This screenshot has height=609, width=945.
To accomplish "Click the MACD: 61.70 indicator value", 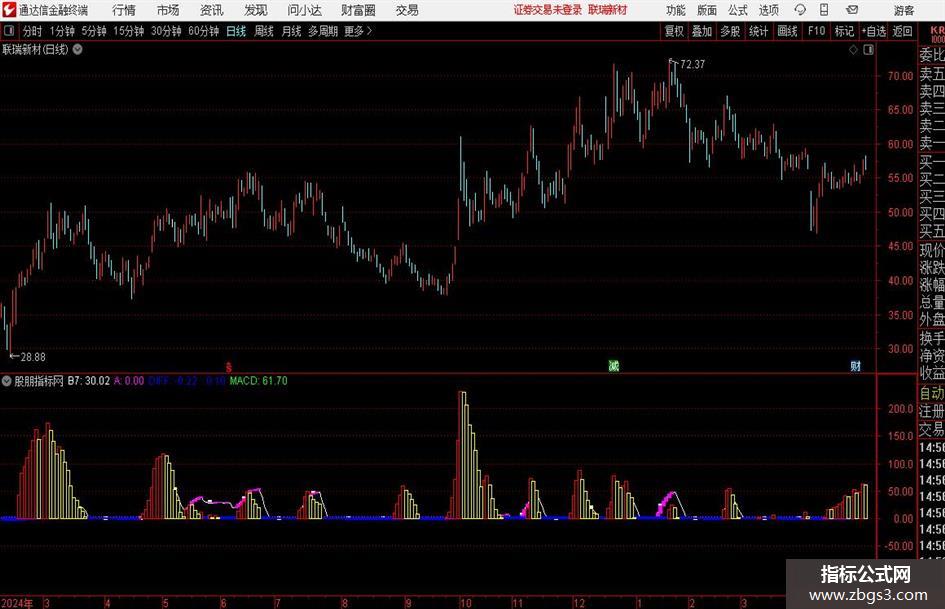I will (259, 381).
